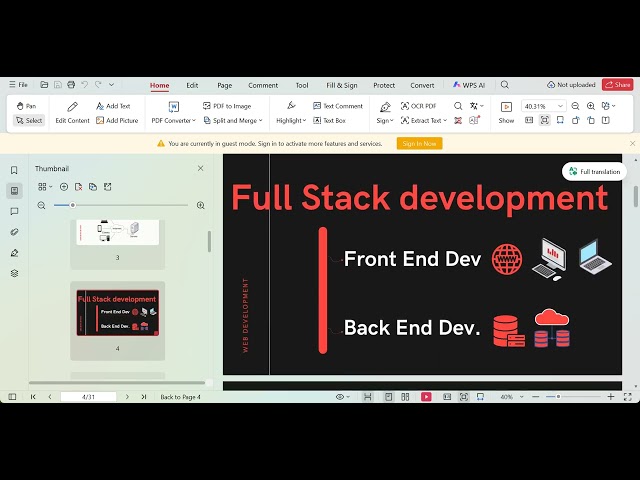Open the Bookmark sidebar panel
Screen dimensions: 640x480
click(x=14, y=170)
